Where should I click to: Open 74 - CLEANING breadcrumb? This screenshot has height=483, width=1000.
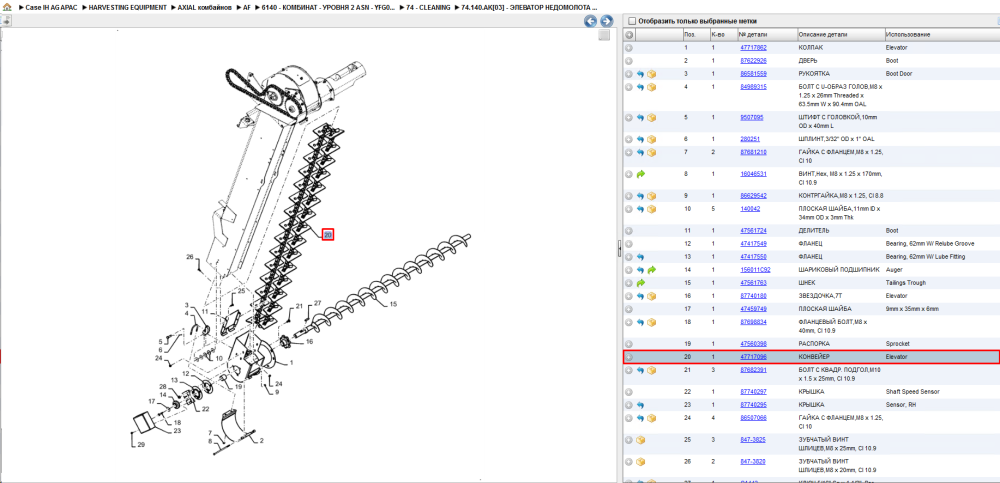point(429,7)
